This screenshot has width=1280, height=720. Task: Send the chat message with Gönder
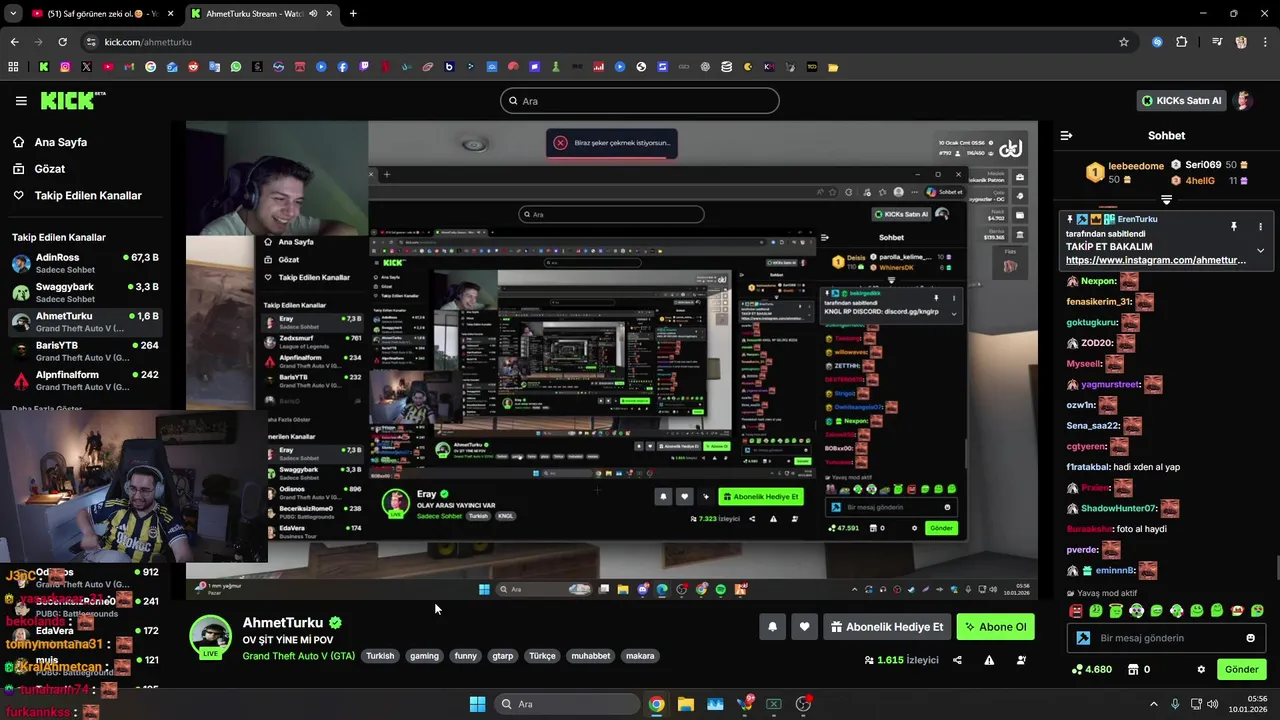1241,669
